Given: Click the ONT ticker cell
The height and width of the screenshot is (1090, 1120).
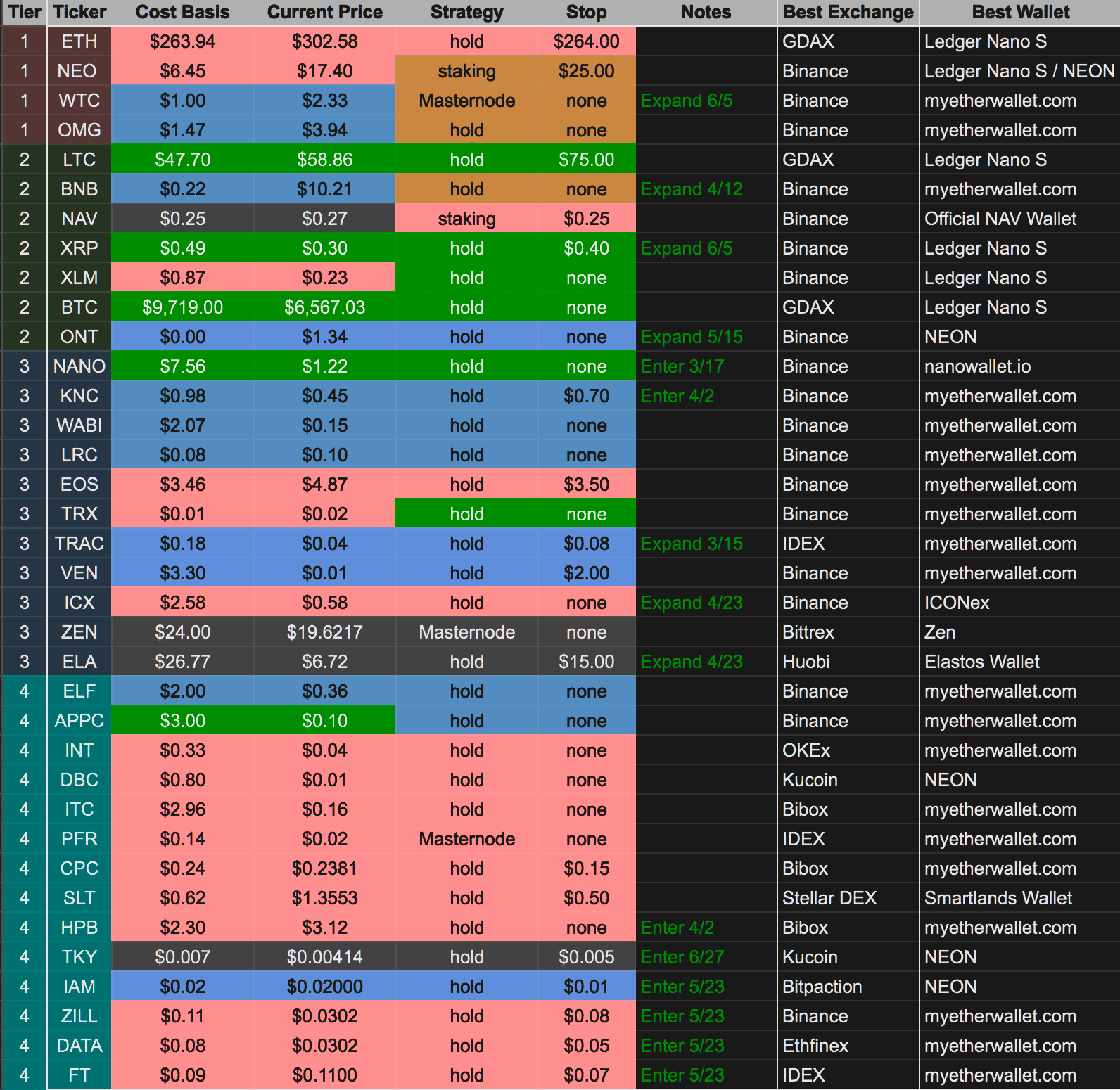Looking at the screenshot, I should 79,337.
